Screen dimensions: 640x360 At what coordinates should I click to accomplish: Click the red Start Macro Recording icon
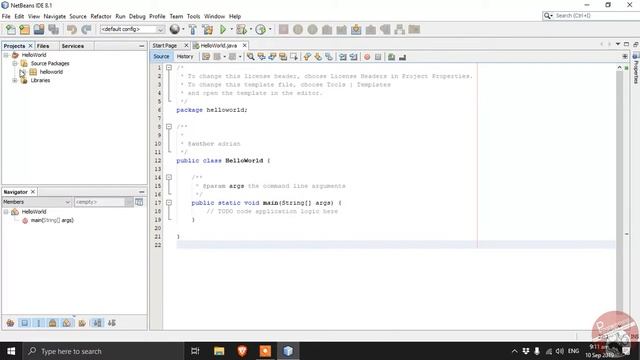[x=367, y=57]
